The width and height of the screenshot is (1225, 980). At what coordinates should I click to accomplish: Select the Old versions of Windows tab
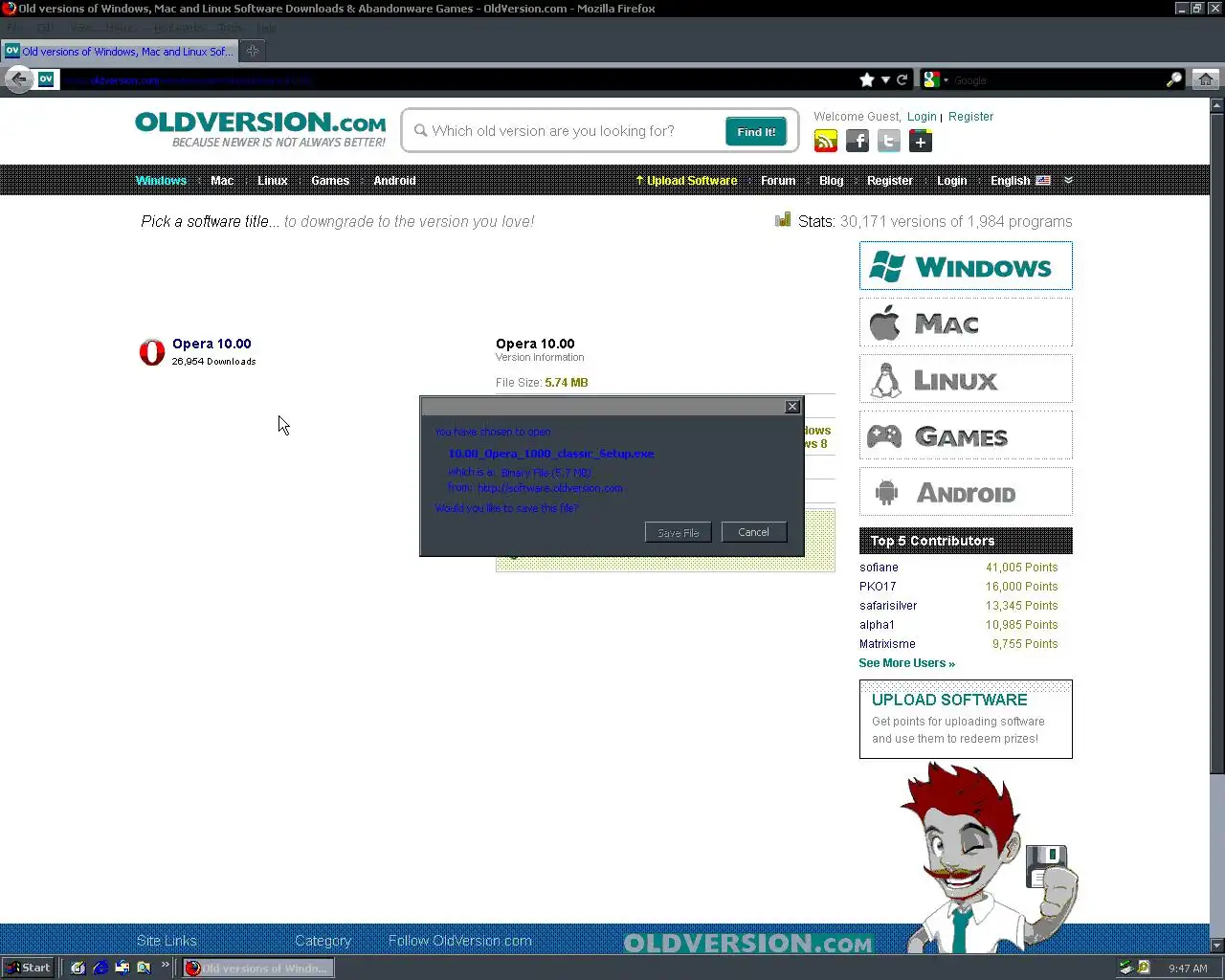(119, 52)
